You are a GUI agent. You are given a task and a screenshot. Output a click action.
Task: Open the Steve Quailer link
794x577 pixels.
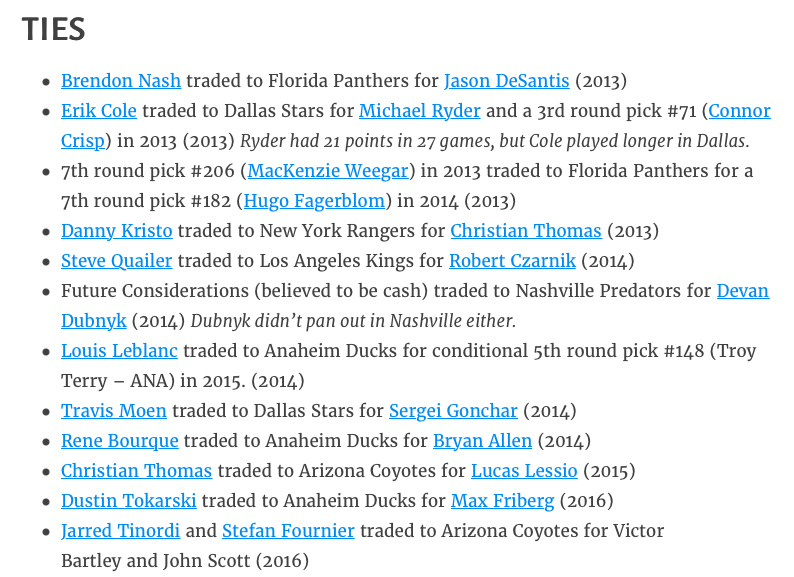(x=117, y=261)
